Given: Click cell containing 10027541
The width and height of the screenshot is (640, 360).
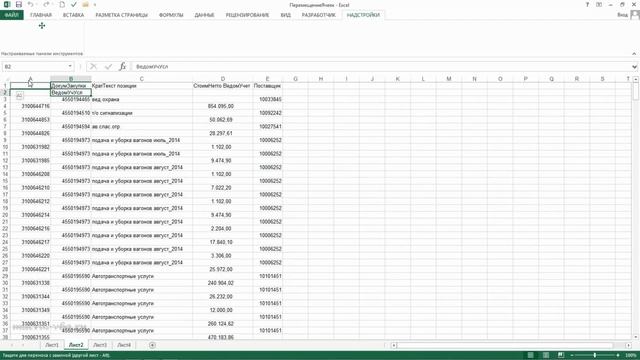Looking at the screenshot, I should coord(267,127).
